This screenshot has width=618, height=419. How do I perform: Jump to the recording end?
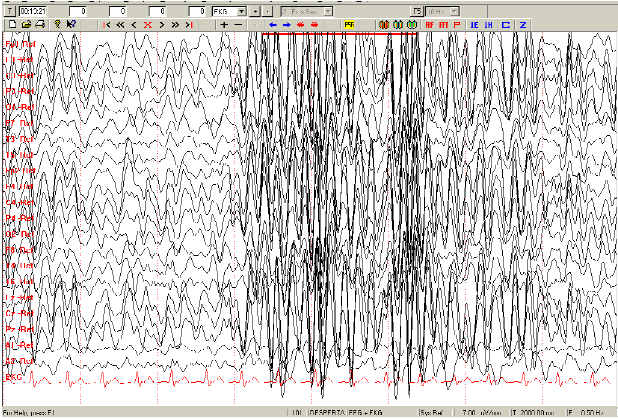(x=190, y=25)
